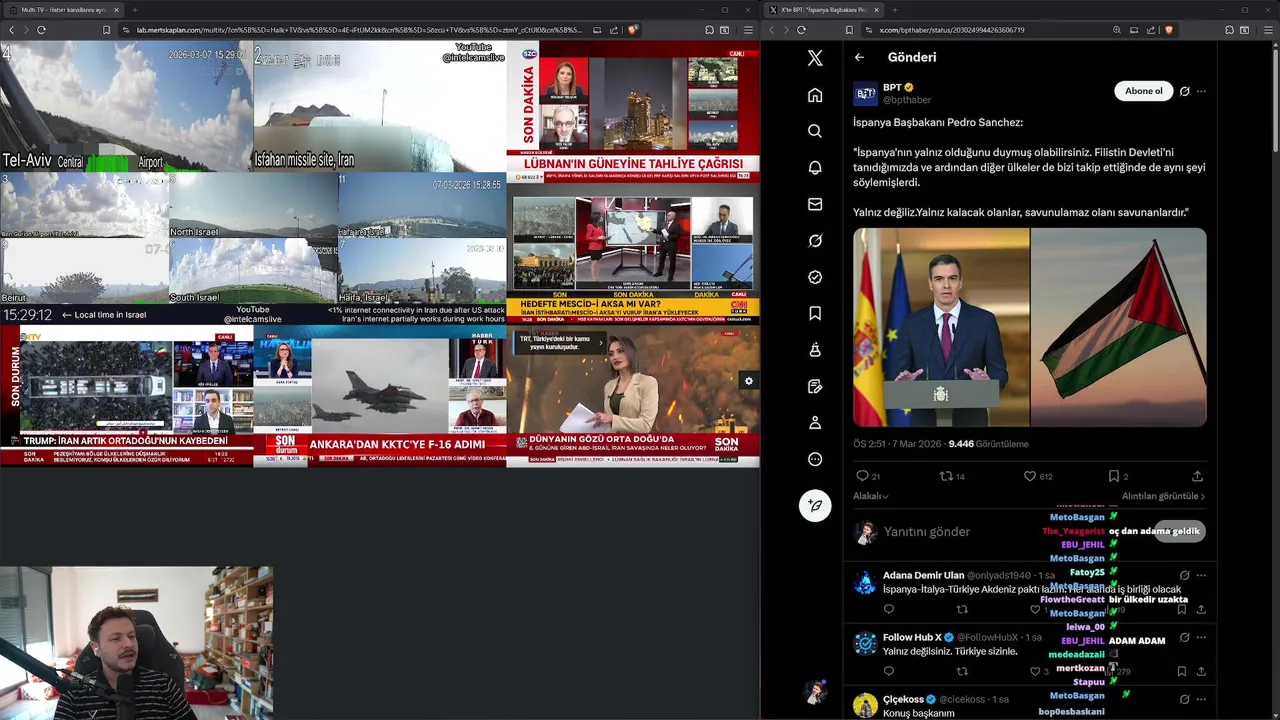1280x720 pixels.
Task: Select Ankara'dan KKTC'ye F-16 news tile
Action: [x=380, y=396]
